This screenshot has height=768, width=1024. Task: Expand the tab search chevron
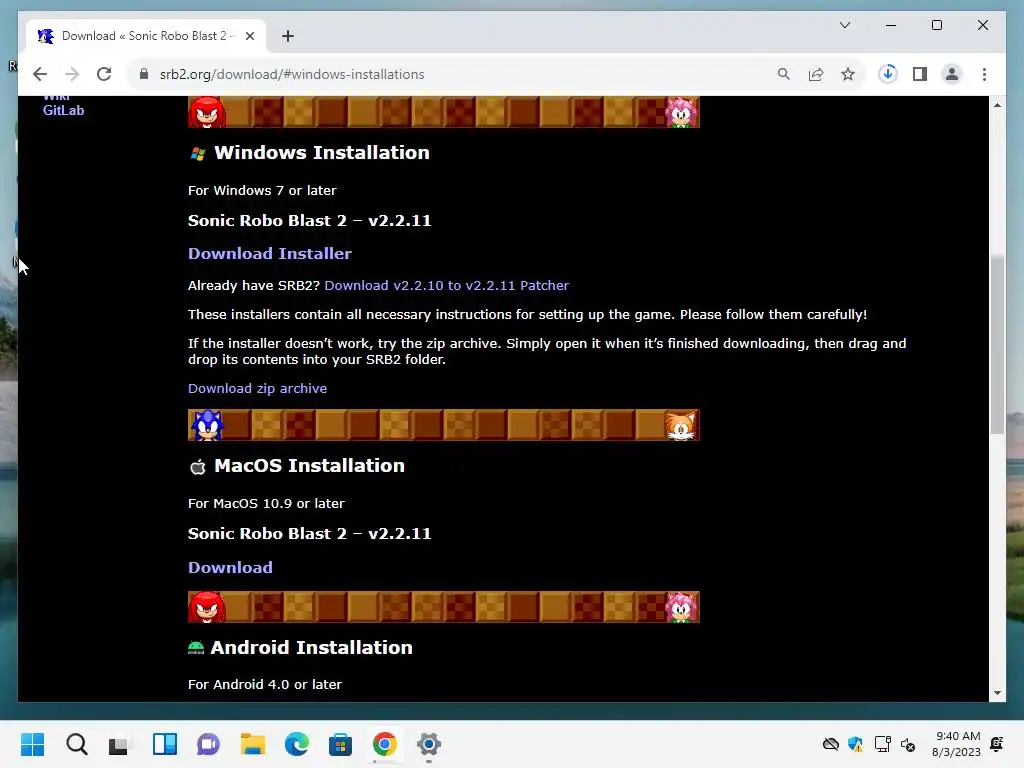tap(844, 25)
